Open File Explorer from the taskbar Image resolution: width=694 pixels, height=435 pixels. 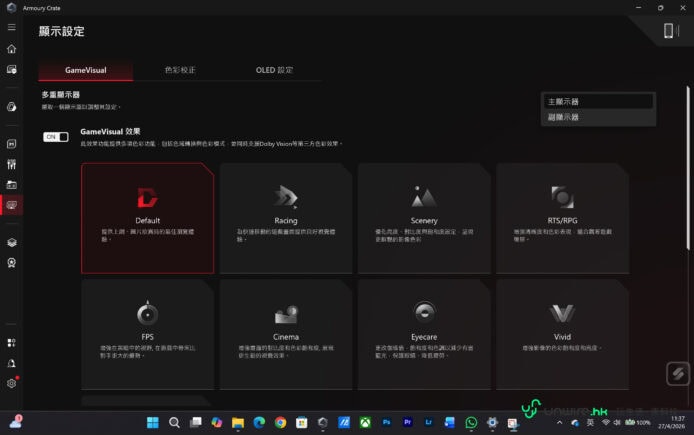238,423
